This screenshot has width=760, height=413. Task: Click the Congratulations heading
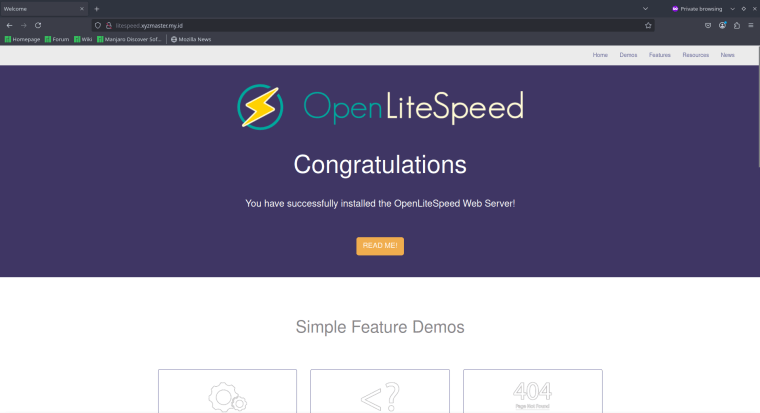pos(380,165)
